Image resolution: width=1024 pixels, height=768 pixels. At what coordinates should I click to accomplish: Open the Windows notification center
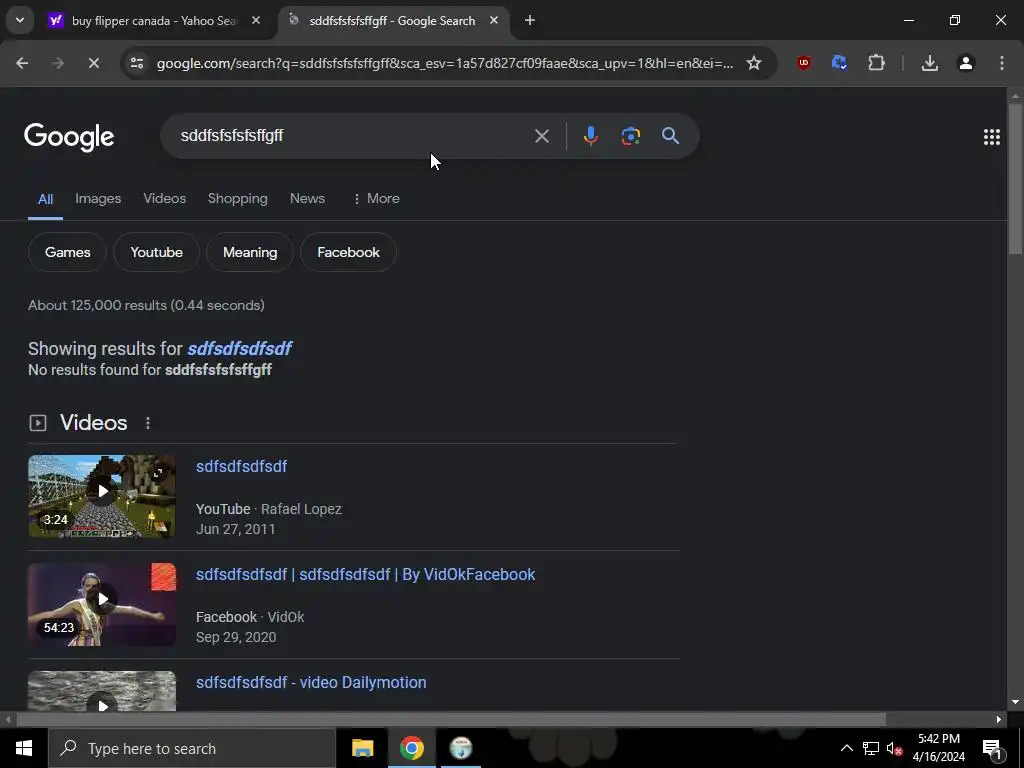click(x=991, y=748)
